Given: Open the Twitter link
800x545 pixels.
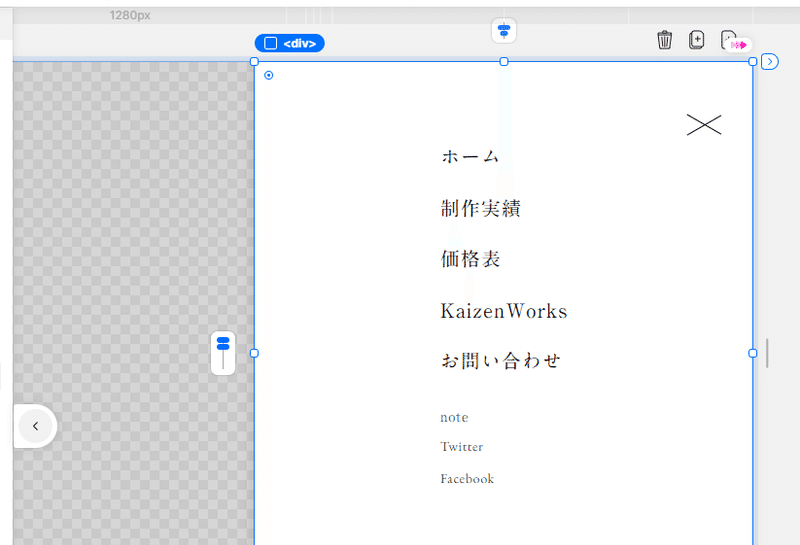Looking at the screenshot, I should tap(462, 447).
